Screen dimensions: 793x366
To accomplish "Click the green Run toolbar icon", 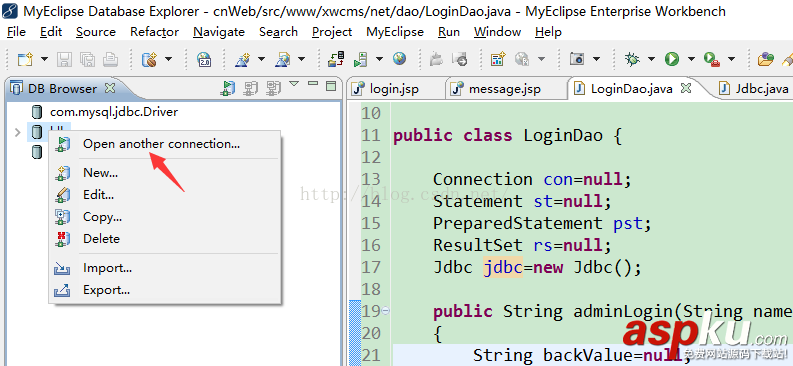I will click(x=672, y=59).
